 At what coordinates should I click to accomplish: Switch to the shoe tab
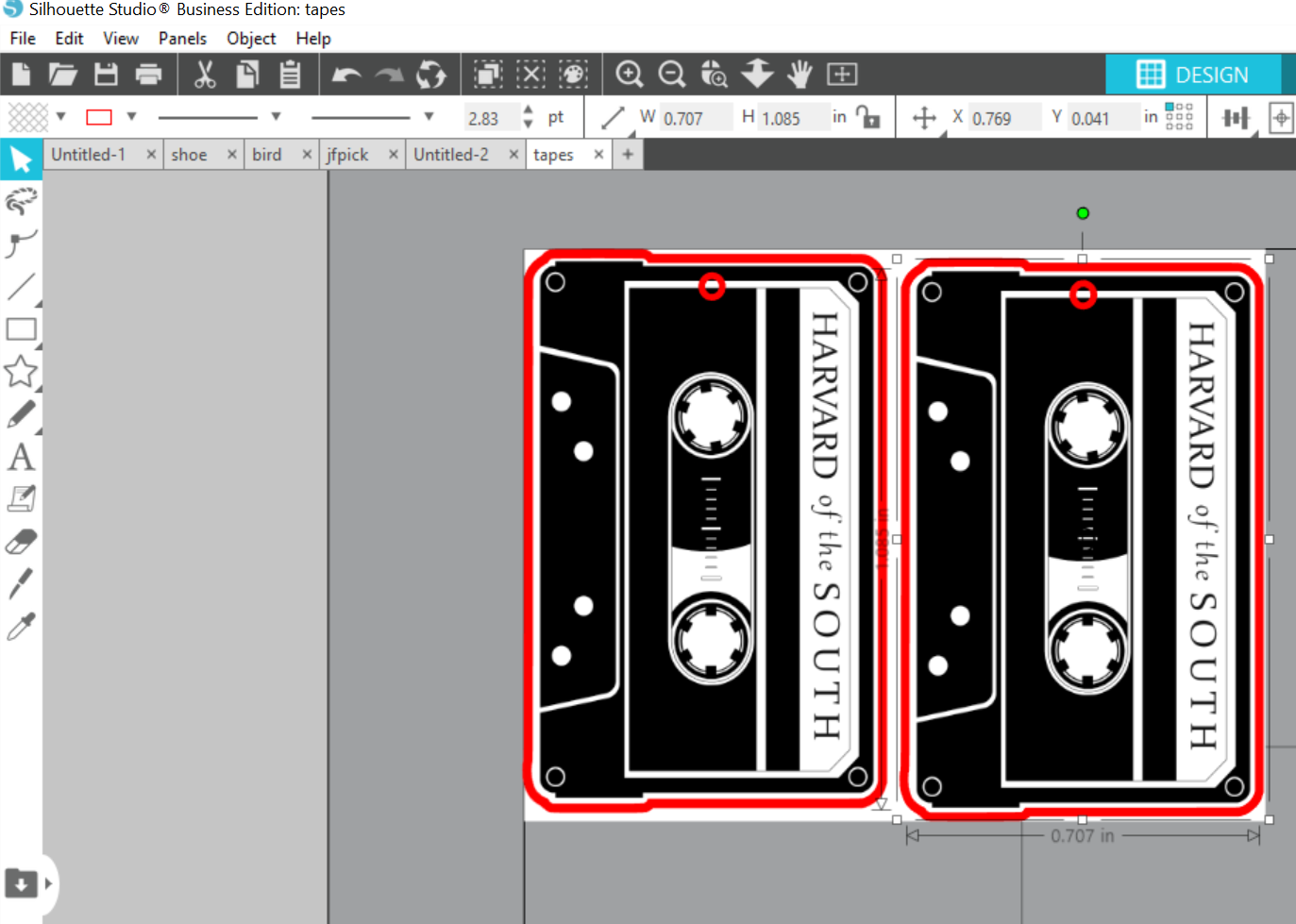(189, 155)
